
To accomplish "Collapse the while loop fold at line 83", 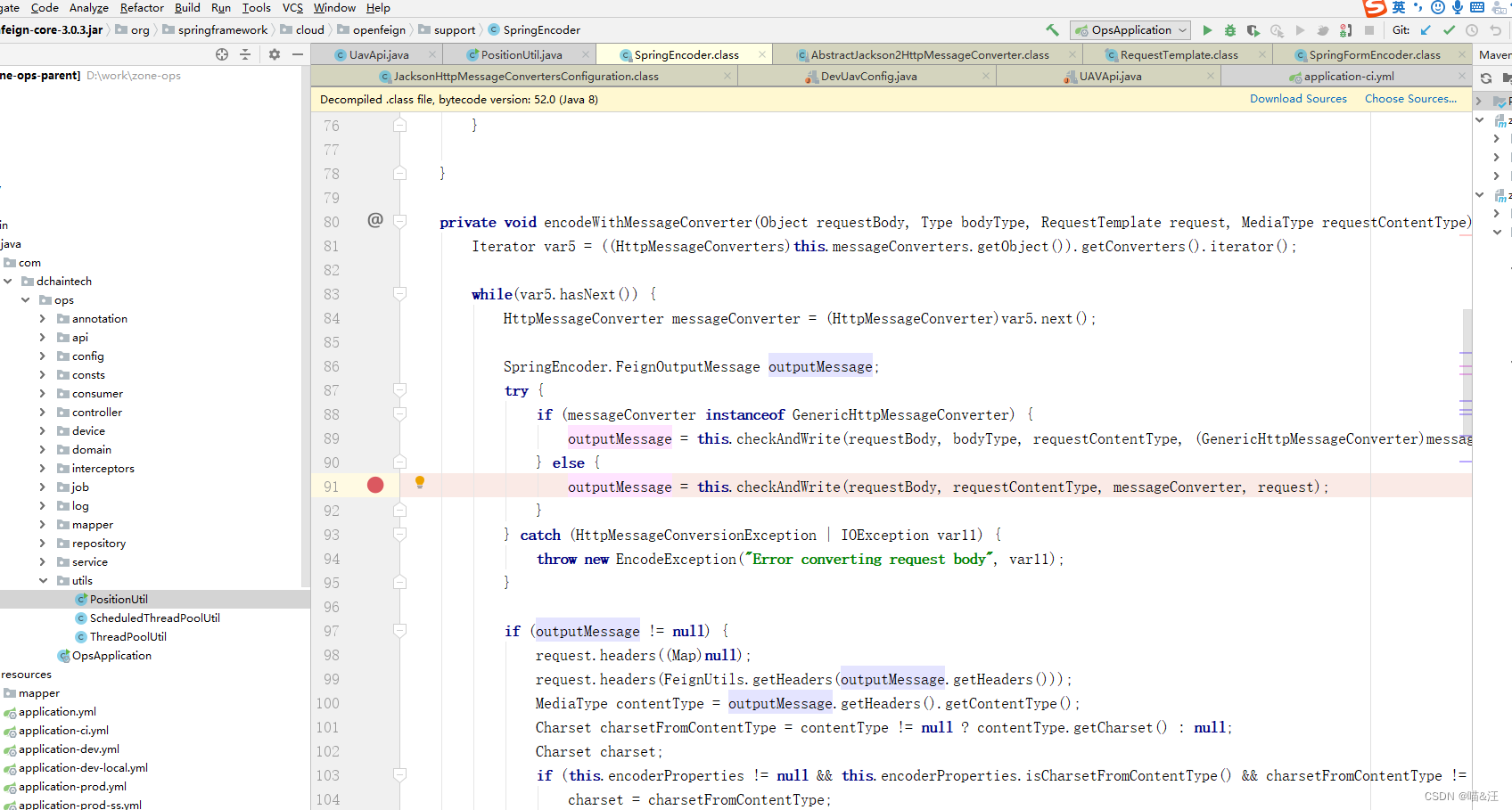I will tap(399, 294).
